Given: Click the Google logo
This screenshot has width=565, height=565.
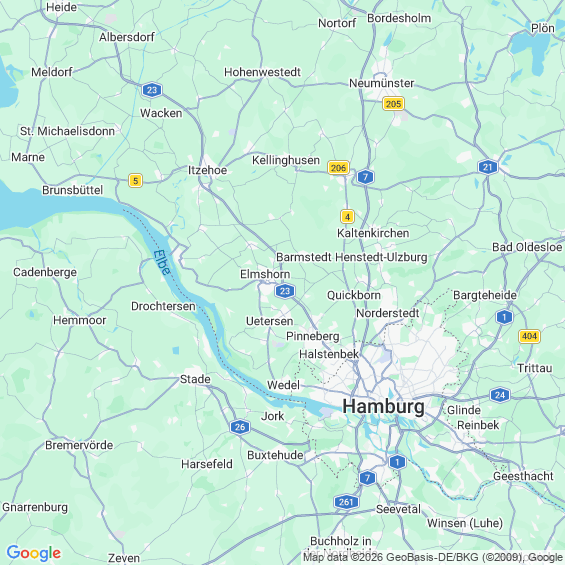Looking at the screenshot, I should (x=34, y=553).
